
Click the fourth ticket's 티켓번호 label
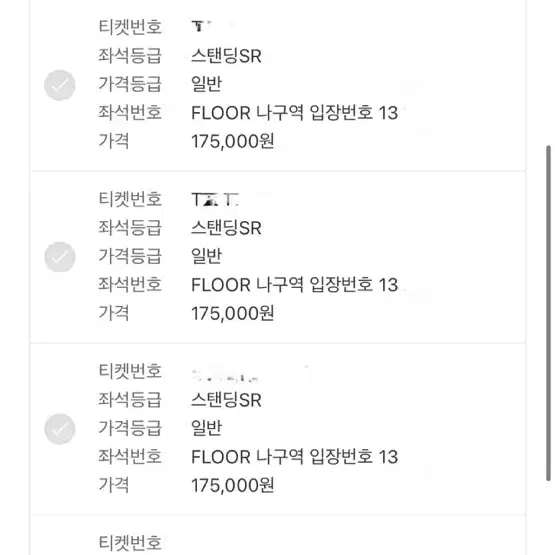click(130, 543)
